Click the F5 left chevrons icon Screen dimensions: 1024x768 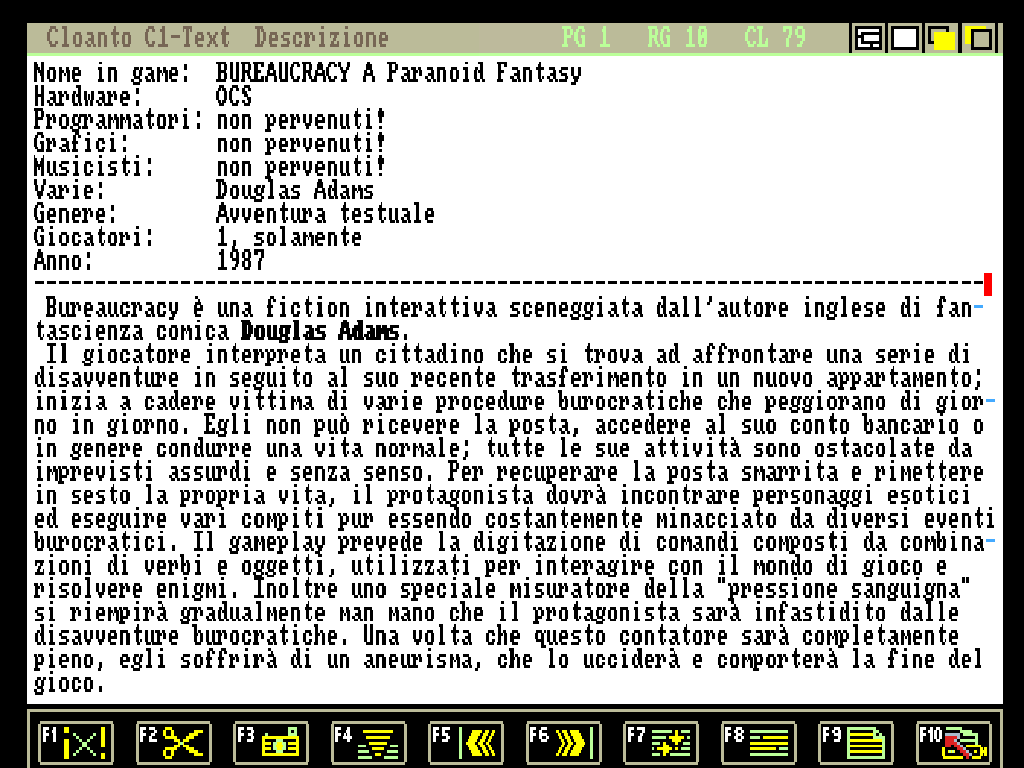pyautogui.click(x=466, y=743)
